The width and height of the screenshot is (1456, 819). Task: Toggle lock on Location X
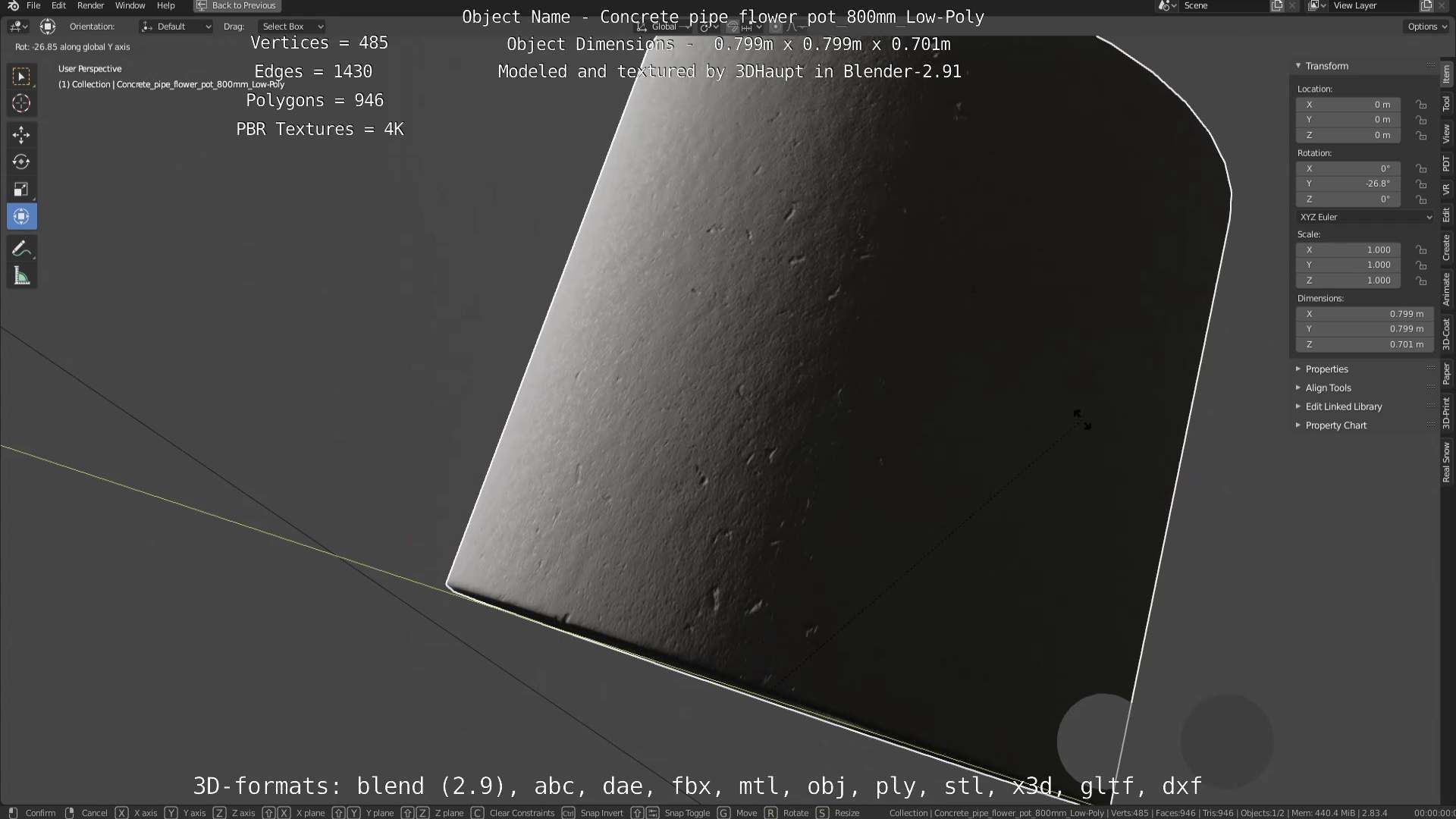click(x=1421, y=105)
